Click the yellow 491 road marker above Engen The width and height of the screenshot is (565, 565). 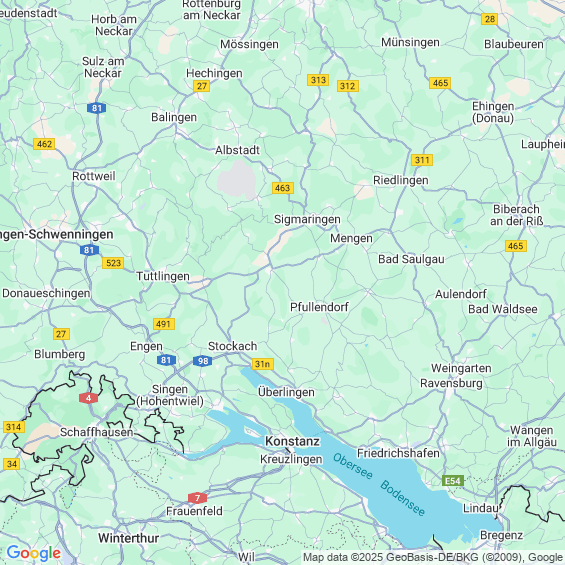coord(164,324)
